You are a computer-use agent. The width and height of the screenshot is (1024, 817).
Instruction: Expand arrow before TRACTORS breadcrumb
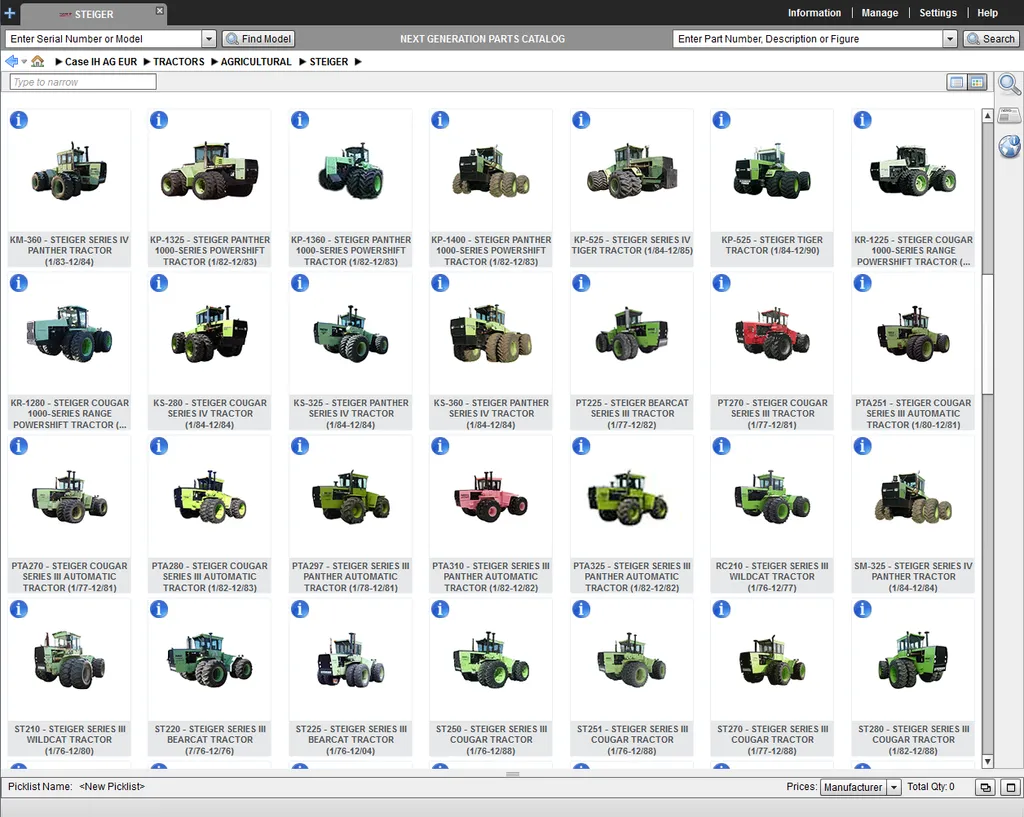click(147, 61)
